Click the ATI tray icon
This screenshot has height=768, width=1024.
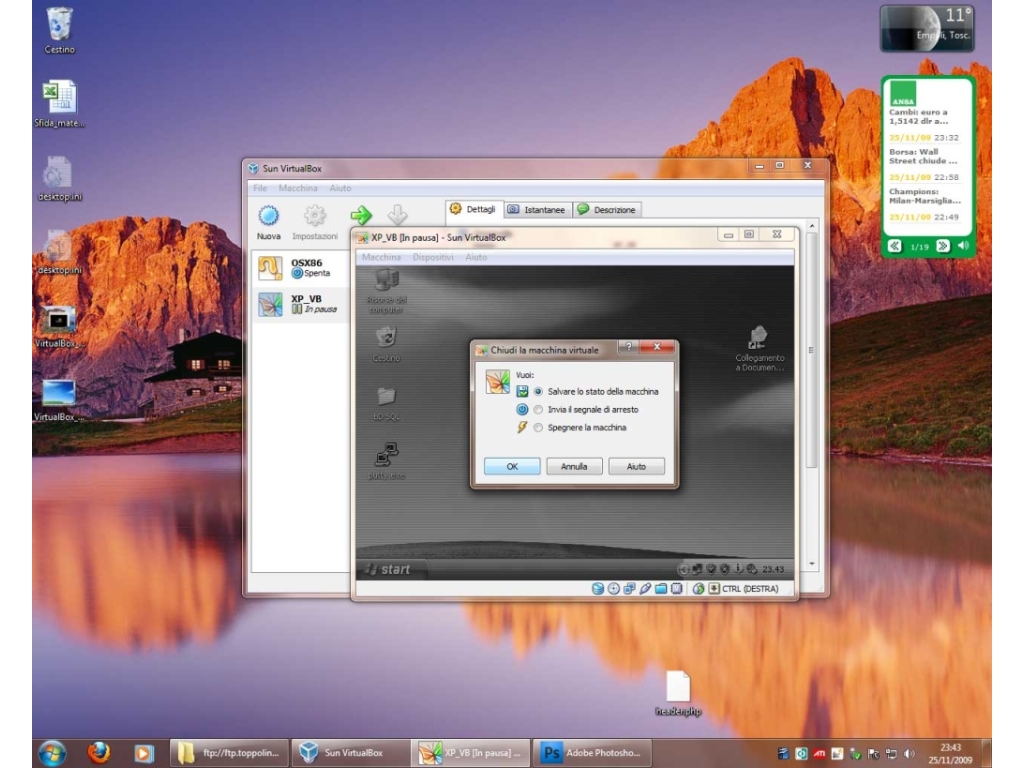[819, 754]
